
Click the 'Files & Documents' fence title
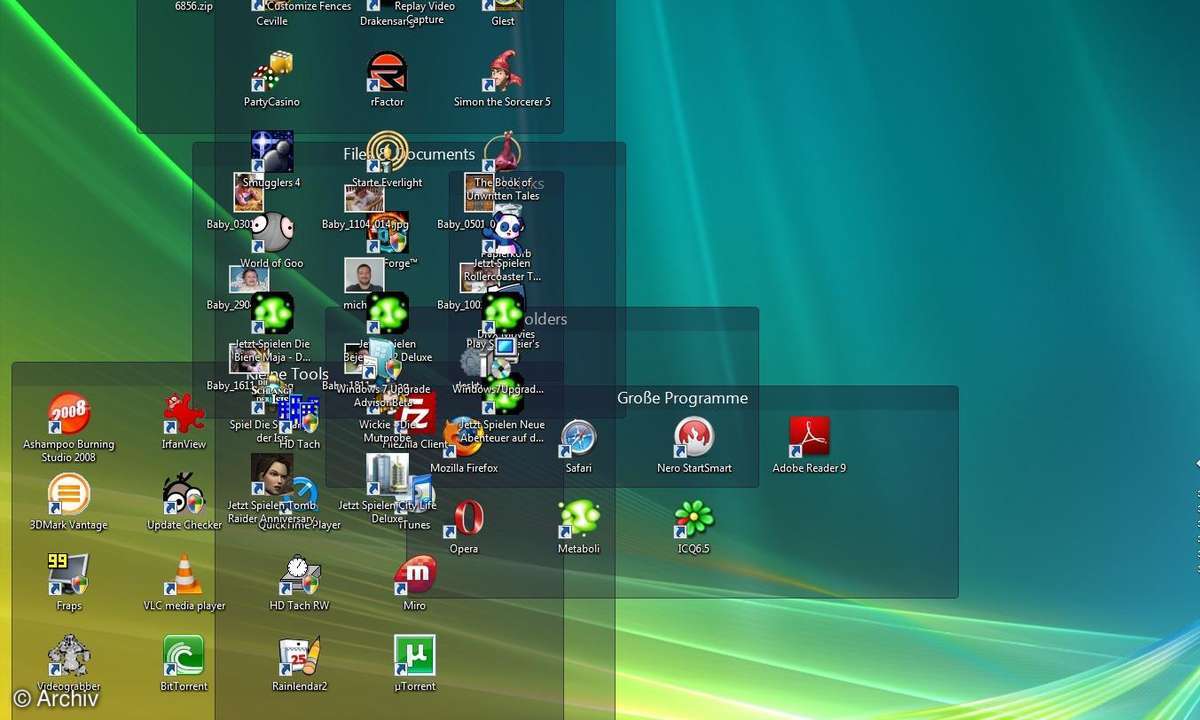409,154
